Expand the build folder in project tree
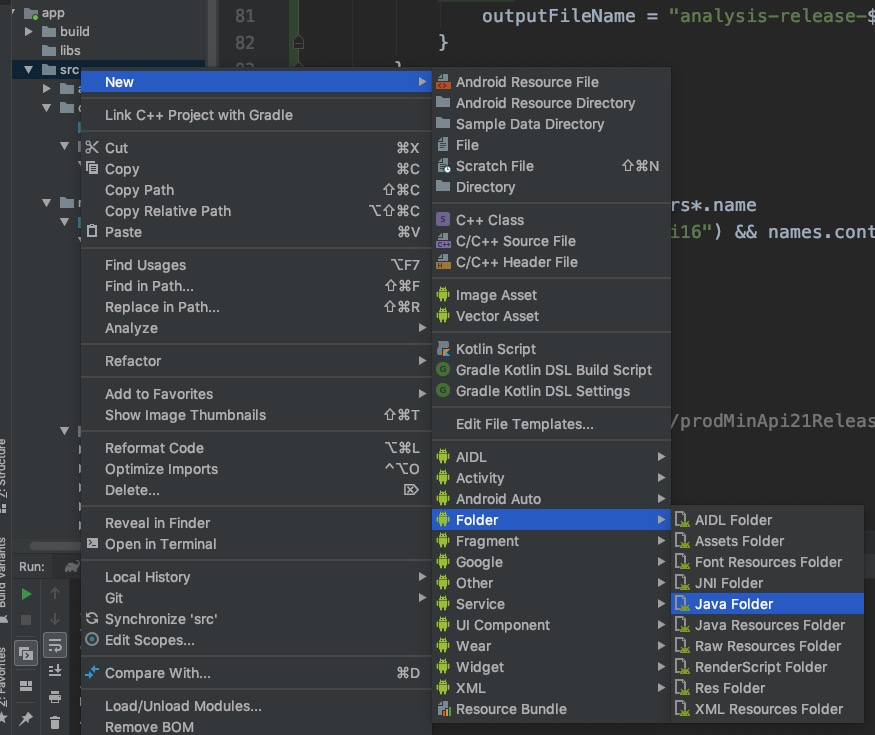The height and width of the screenshot is (735, 875). click(28, 32)
